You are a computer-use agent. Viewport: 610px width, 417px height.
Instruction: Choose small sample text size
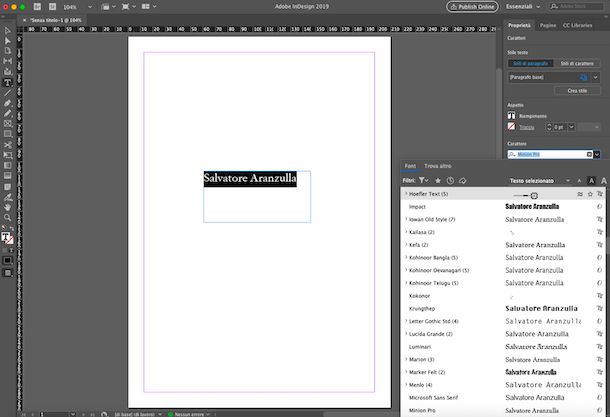579,181
